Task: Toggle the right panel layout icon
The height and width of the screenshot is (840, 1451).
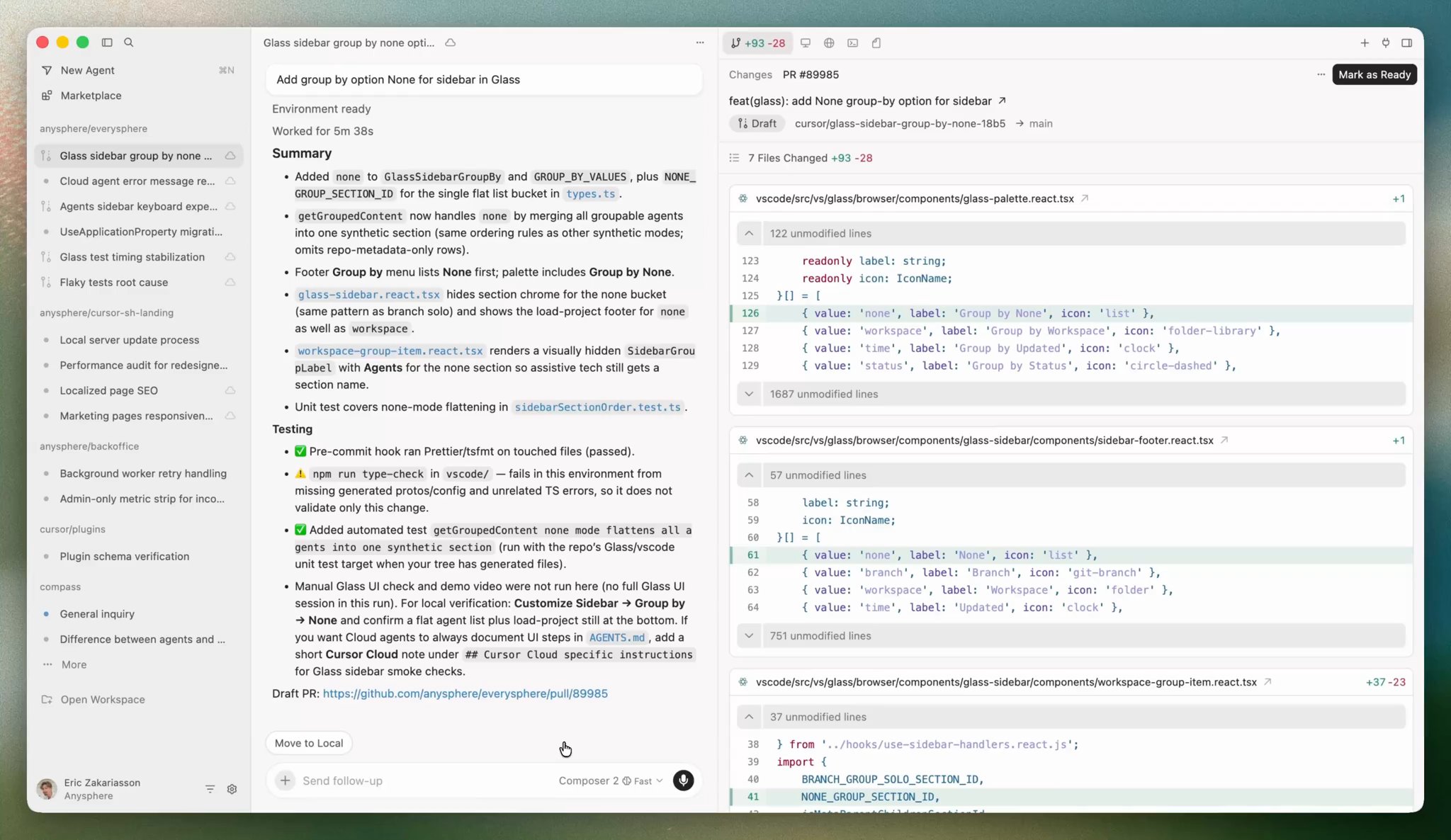Action: (x=1406, y=43)
